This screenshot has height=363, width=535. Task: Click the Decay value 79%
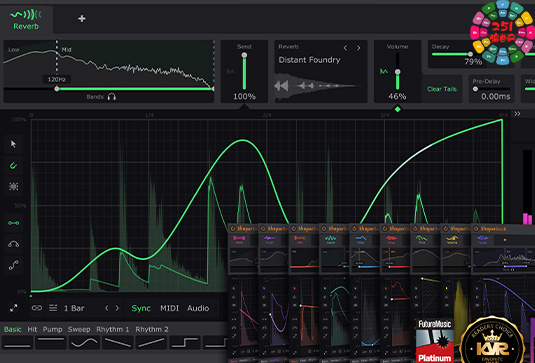click(473, 62)
